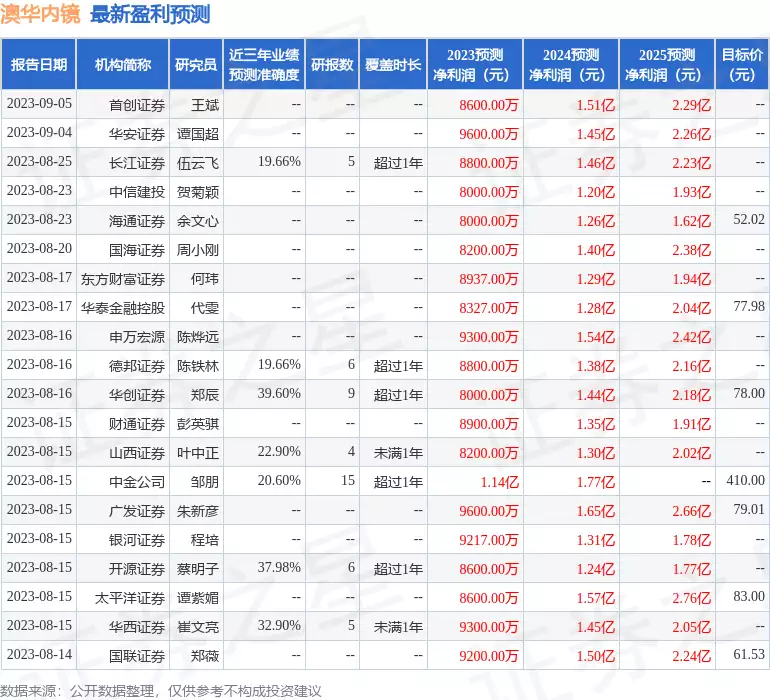Click the 研报数 column header
Viewport: 770px width, 700px height.
(x=332, y=65)
